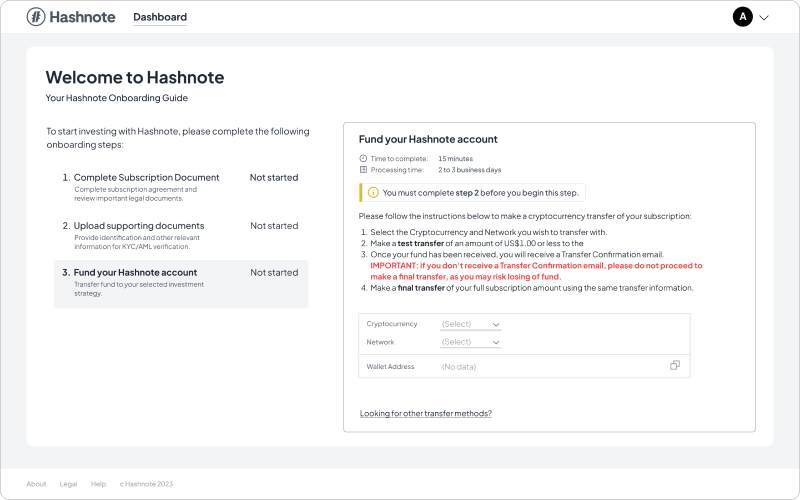Click the Legal footer link
The width and height of the screenshot is (800, 500).
68,484
